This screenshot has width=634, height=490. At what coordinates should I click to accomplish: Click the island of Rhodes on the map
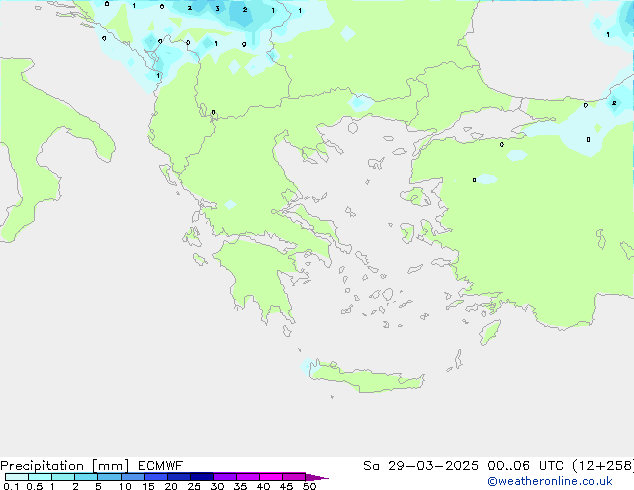tap(490, 332)
